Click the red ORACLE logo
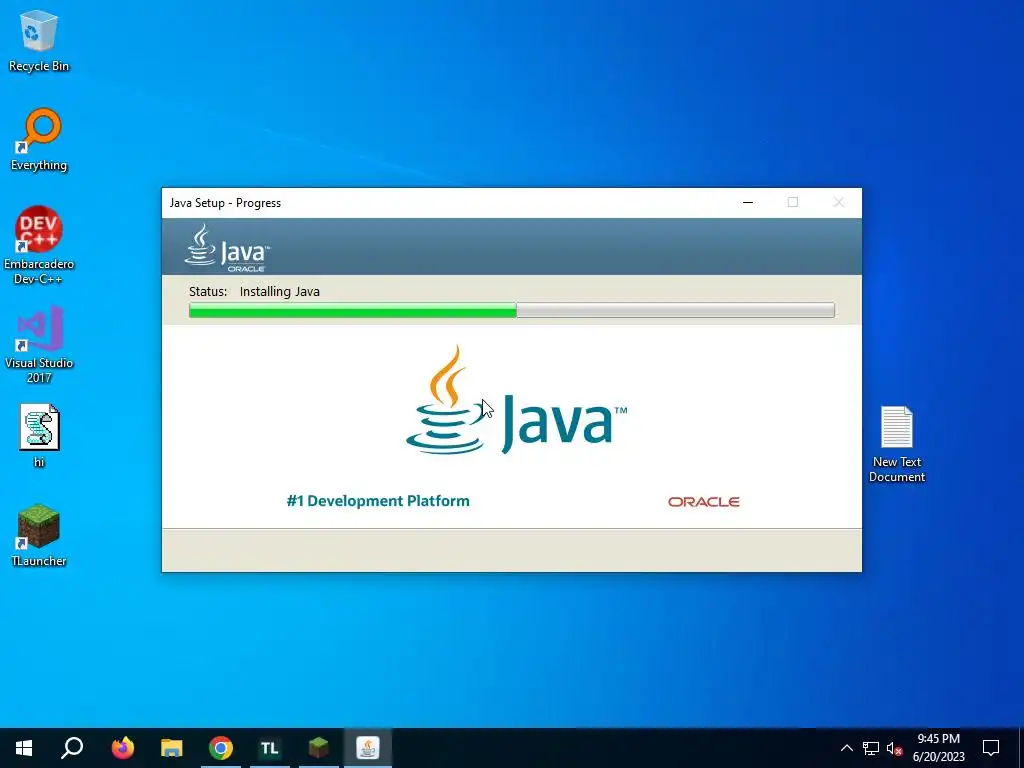 [703, 502]
